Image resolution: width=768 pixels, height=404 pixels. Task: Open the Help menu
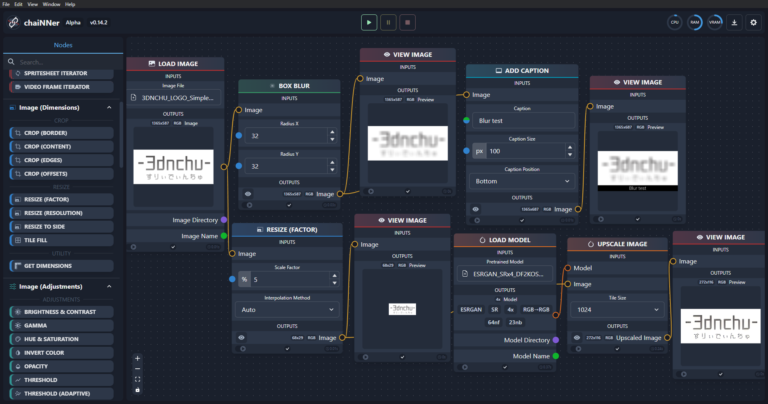pos(70,4)
